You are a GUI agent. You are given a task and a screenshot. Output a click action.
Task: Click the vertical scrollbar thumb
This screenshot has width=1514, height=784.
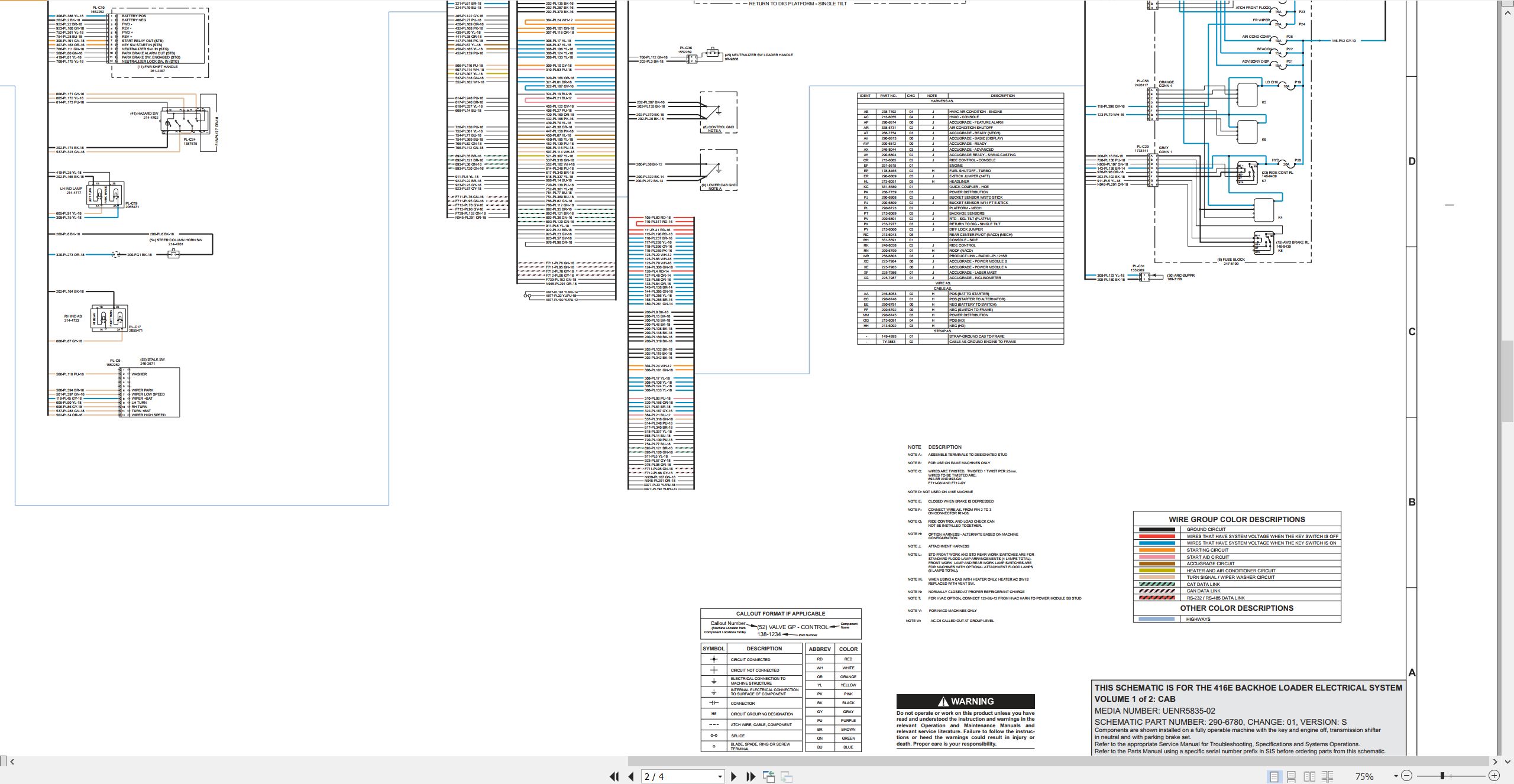click(x=1507, y=381)
